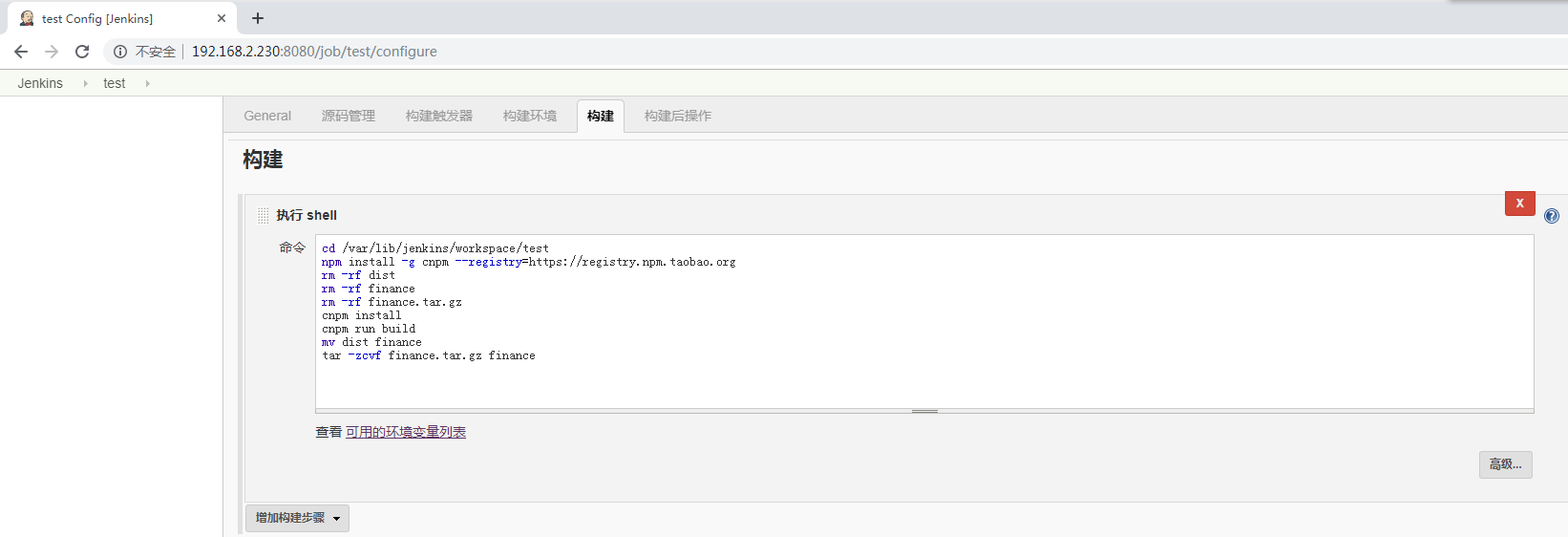Click the 执行 shell step title
The height and width of the screenshot is (537, 1568).
[307, 215]
